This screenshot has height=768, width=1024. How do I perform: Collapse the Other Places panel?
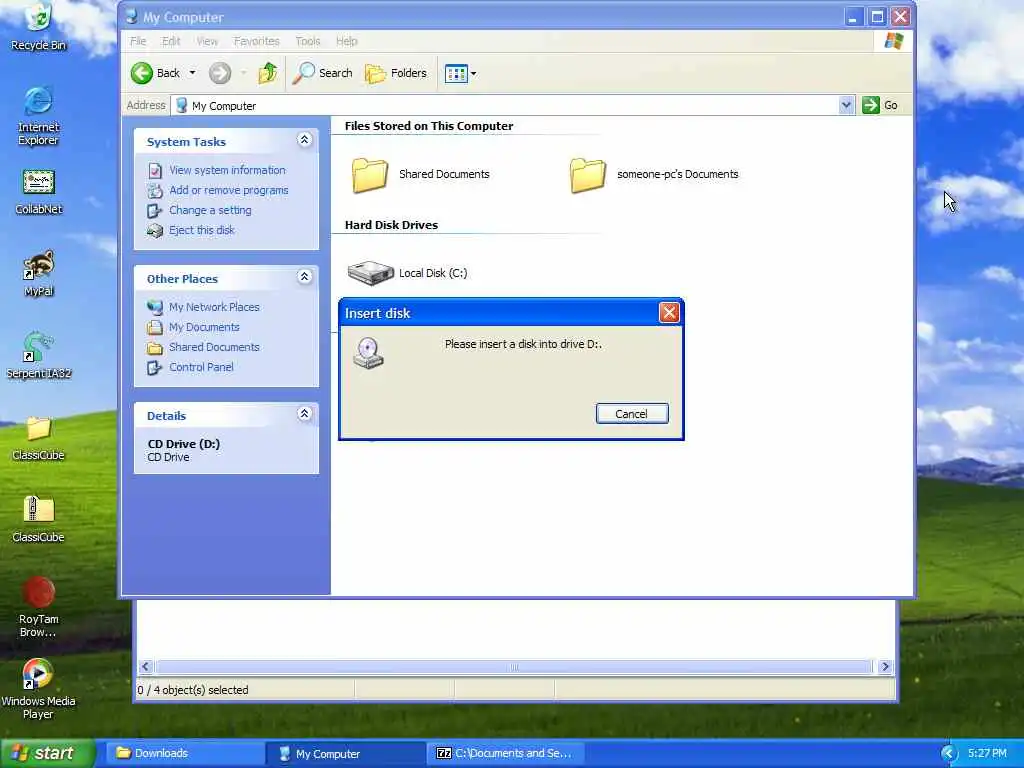point(304,277)
